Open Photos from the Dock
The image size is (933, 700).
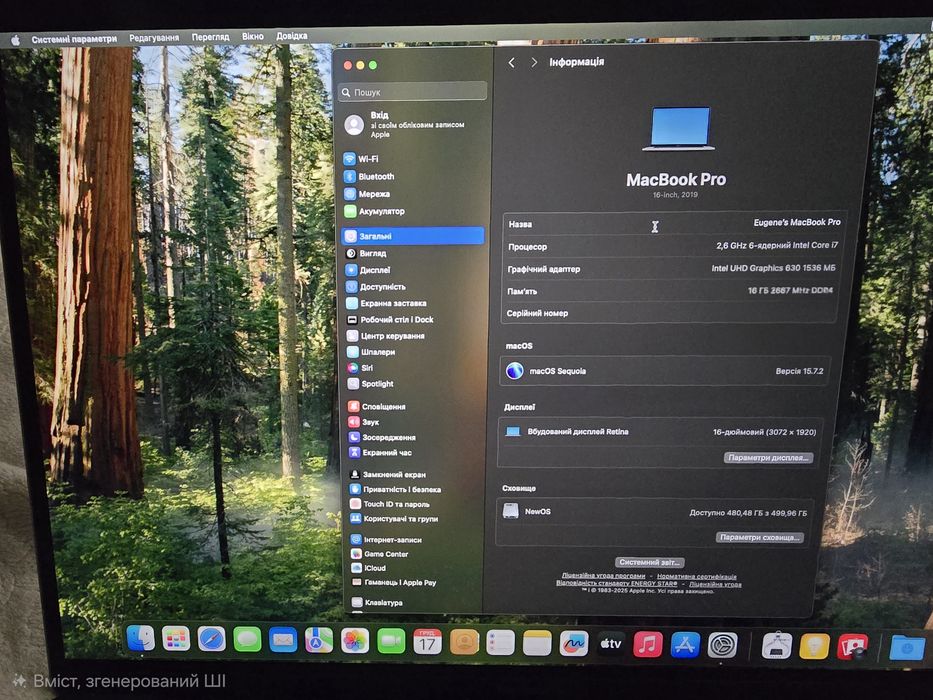(x=355, y=642)
